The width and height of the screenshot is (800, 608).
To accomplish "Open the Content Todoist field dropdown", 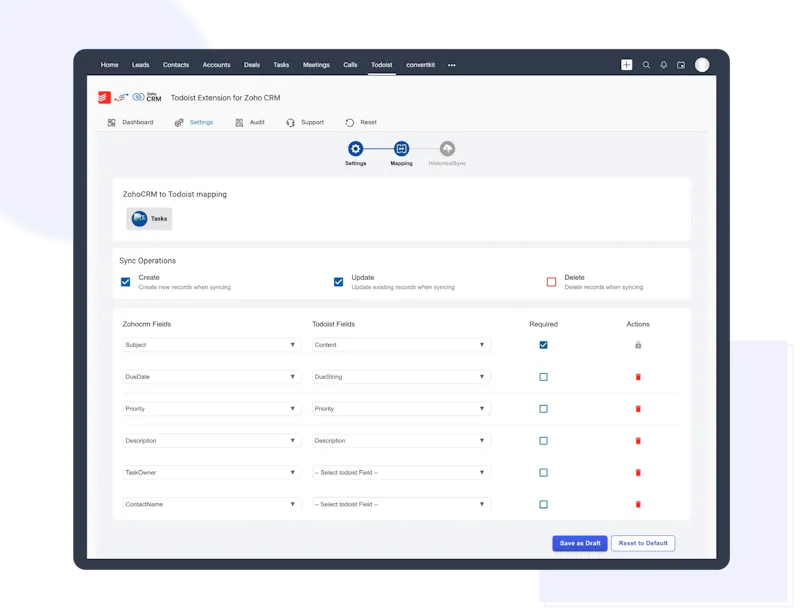I will click(x=401, y=345).
